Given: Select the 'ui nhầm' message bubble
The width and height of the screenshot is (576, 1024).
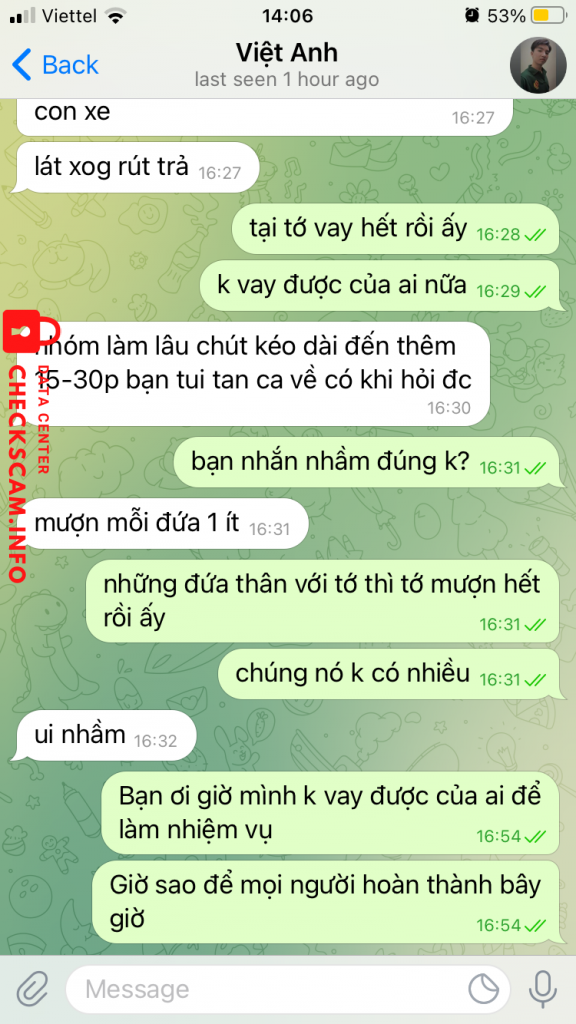Looking at the screenshot, I should click(x=104, y=735).
